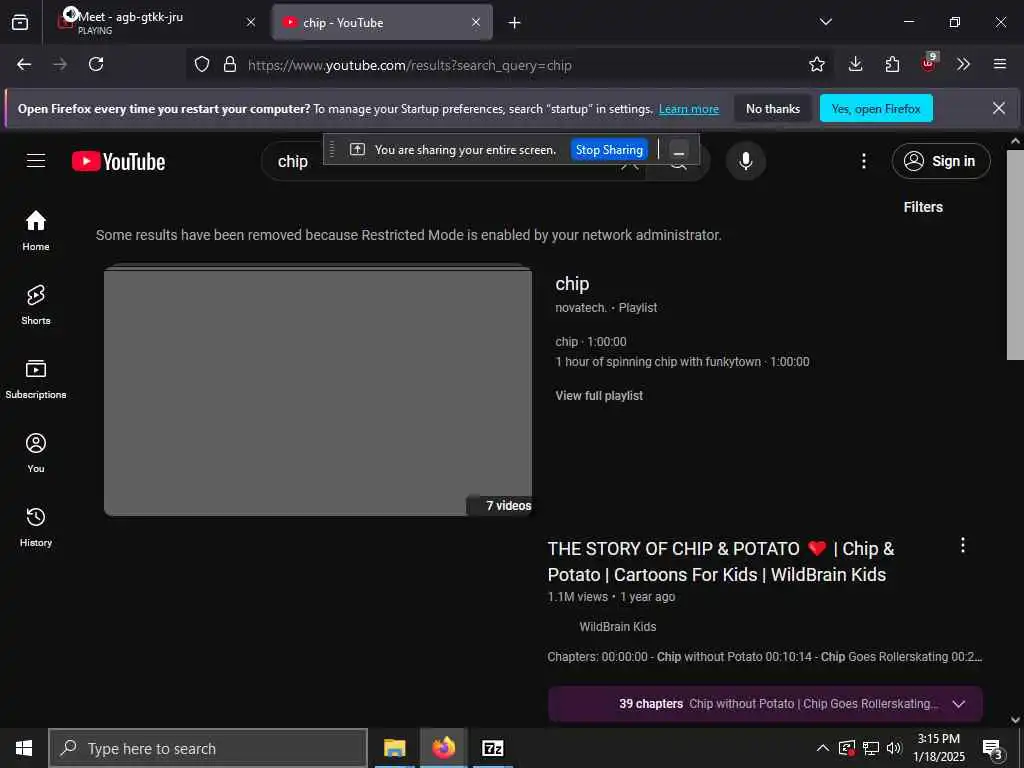
Task: Open Firefox extensions puzzle icon
Action: point(892,64)
